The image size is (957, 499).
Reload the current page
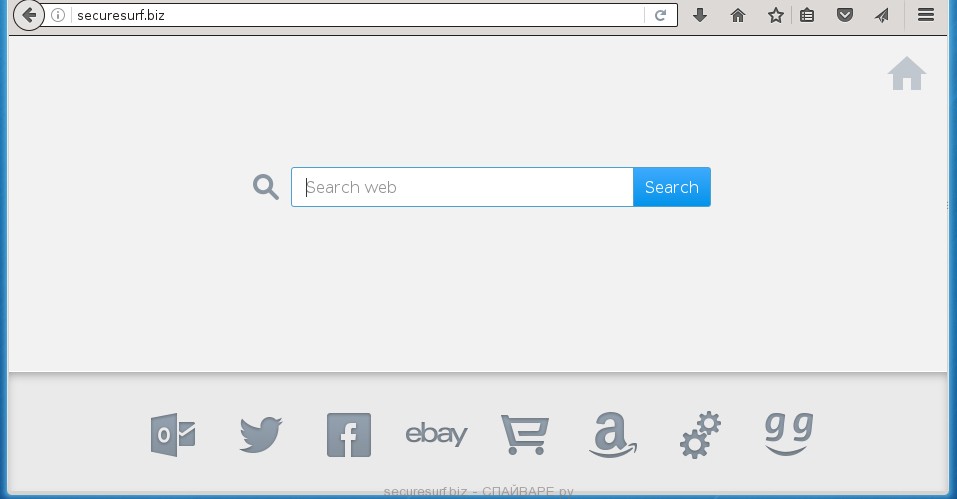(x=660, y=15)
